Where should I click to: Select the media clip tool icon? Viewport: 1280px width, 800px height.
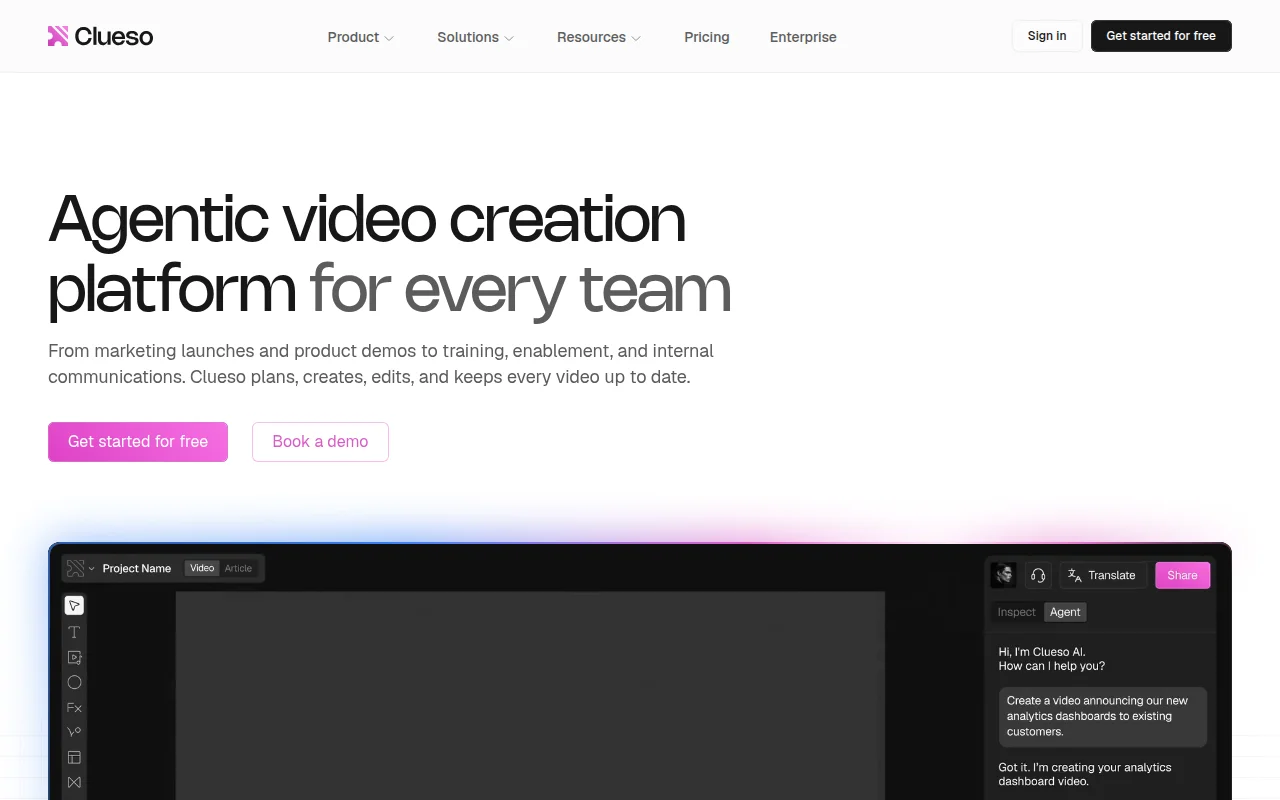74,657
